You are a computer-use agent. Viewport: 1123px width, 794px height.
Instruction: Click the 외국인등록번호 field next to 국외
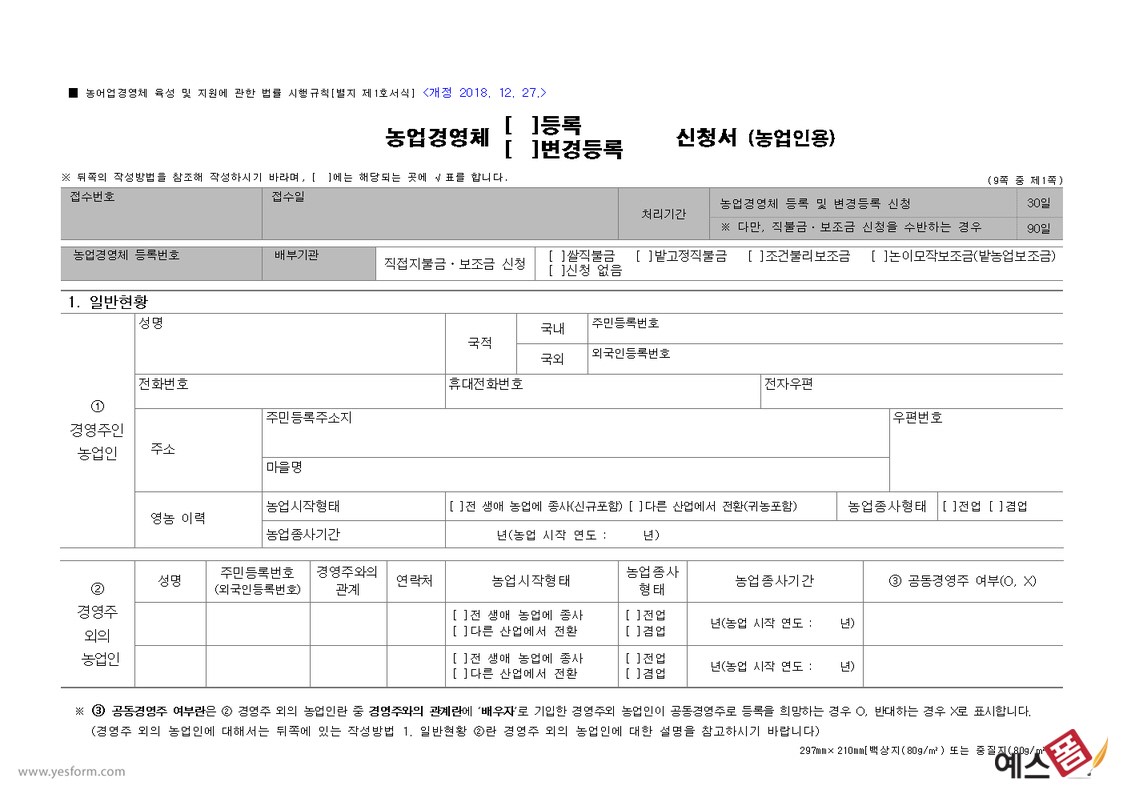click(x=825, y=359)
